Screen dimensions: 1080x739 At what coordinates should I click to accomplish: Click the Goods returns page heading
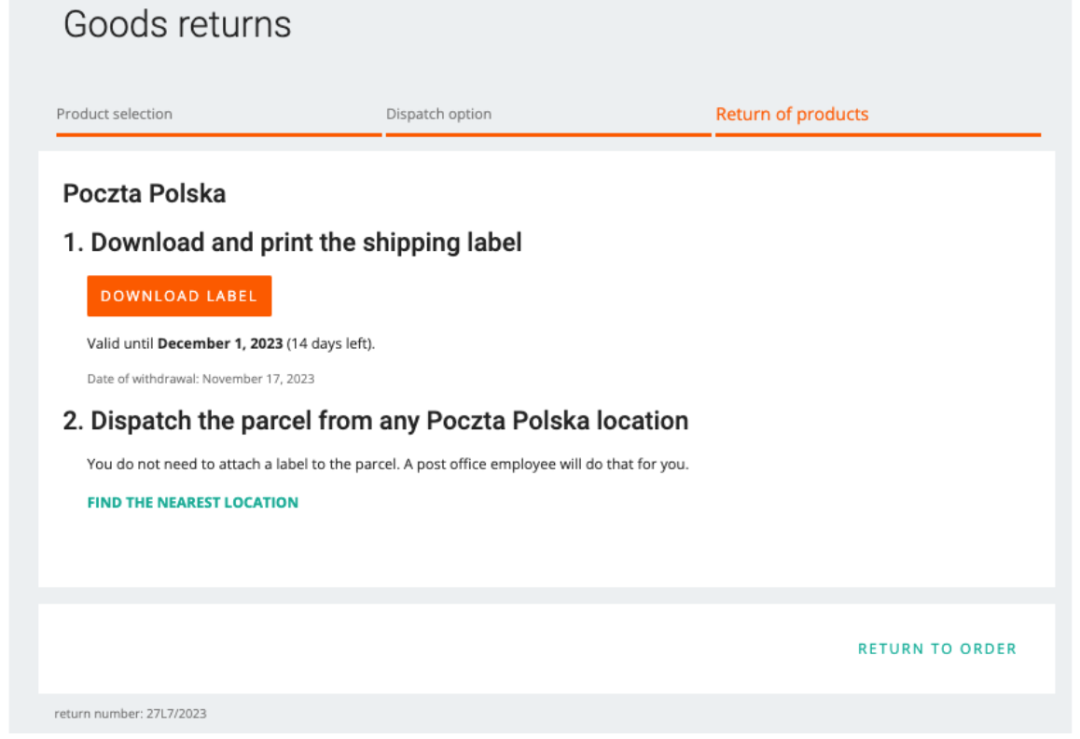177,24
